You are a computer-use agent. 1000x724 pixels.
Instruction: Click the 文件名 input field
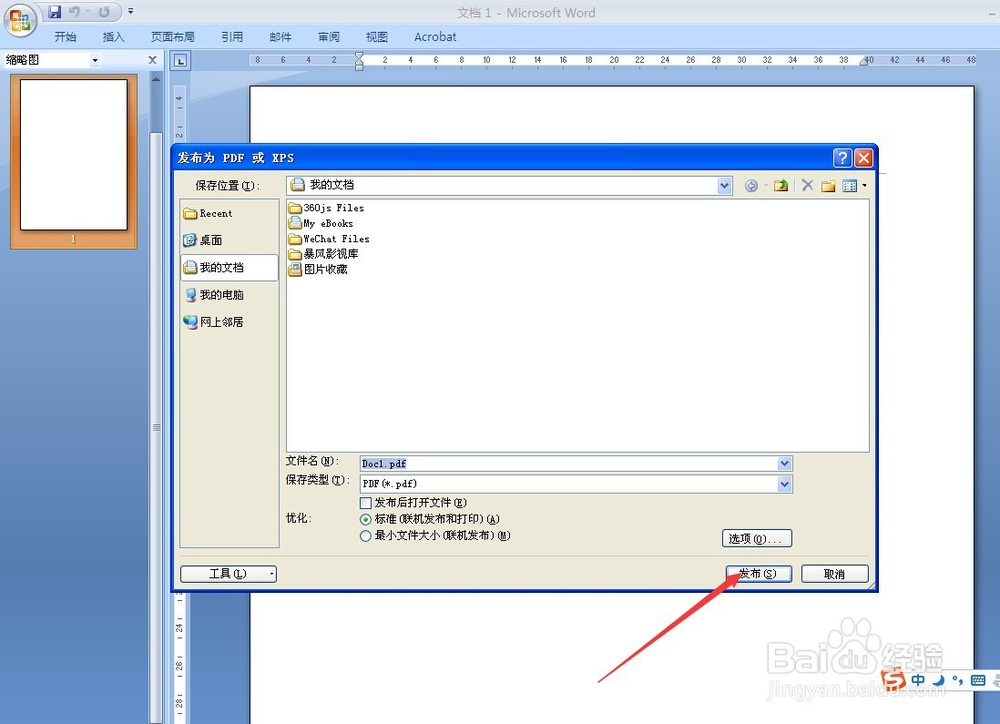pyautogui.click(x=568, y=464)
